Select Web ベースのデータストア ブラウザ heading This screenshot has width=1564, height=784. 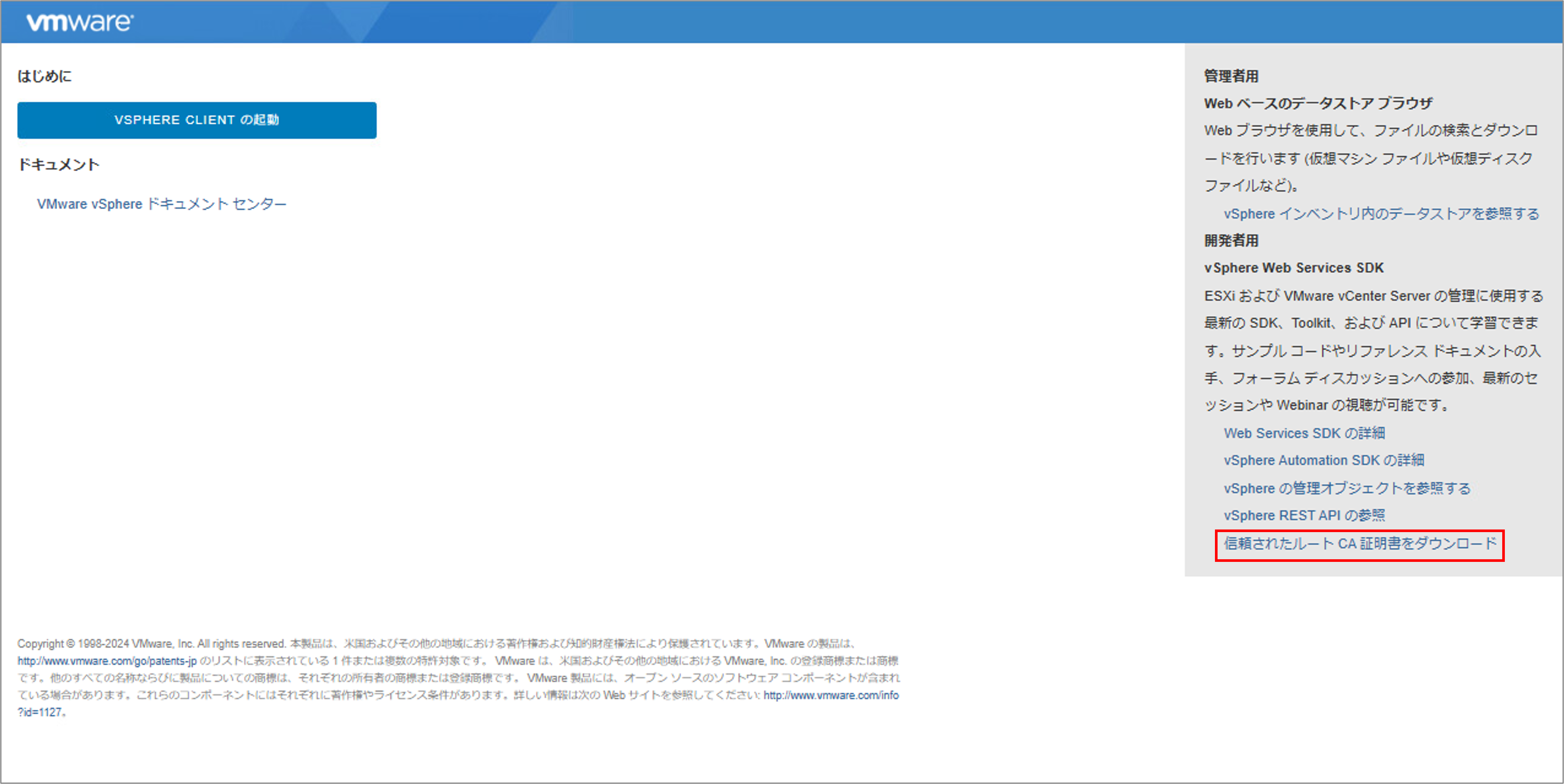pyautogui.click(x=1318, y=104)
